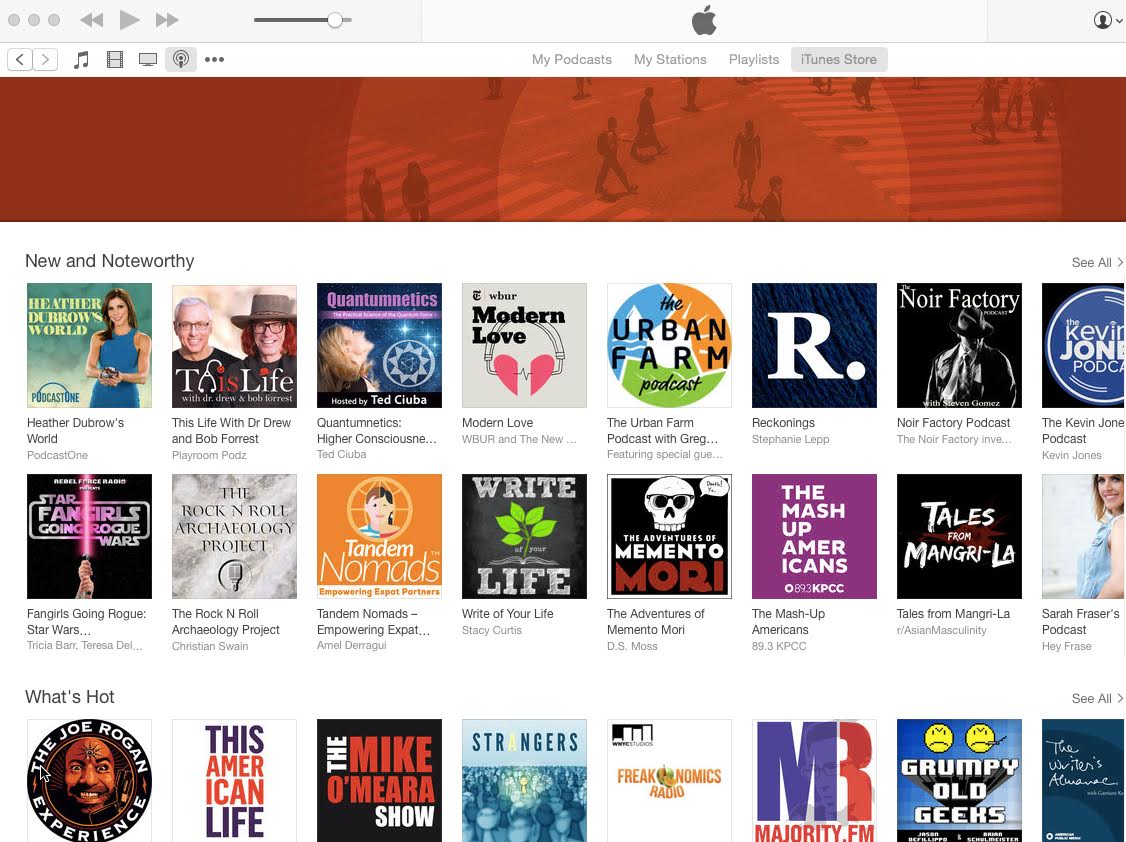Viewport: 1126px width, 842px height.
Task: Open Rock N Roll Archaeology Project artwork
Action: pos(234,536)
